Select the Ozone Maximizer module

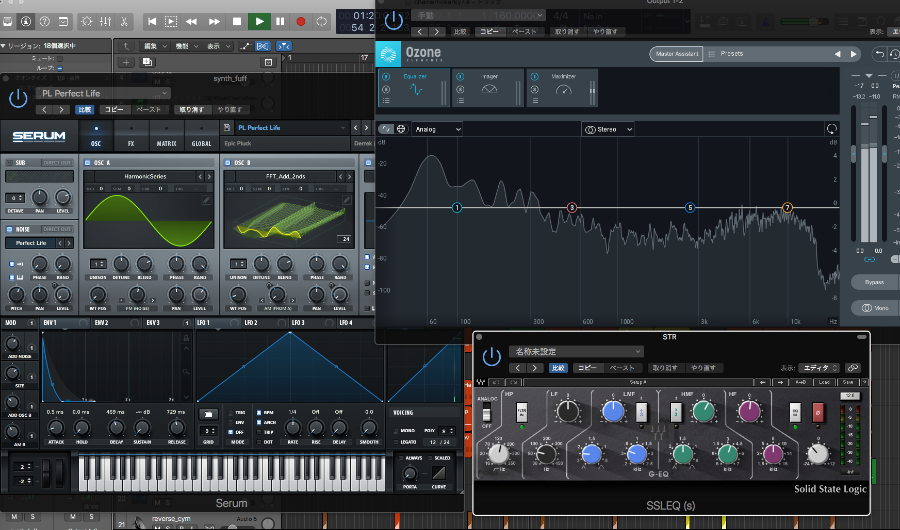point(562,87)
